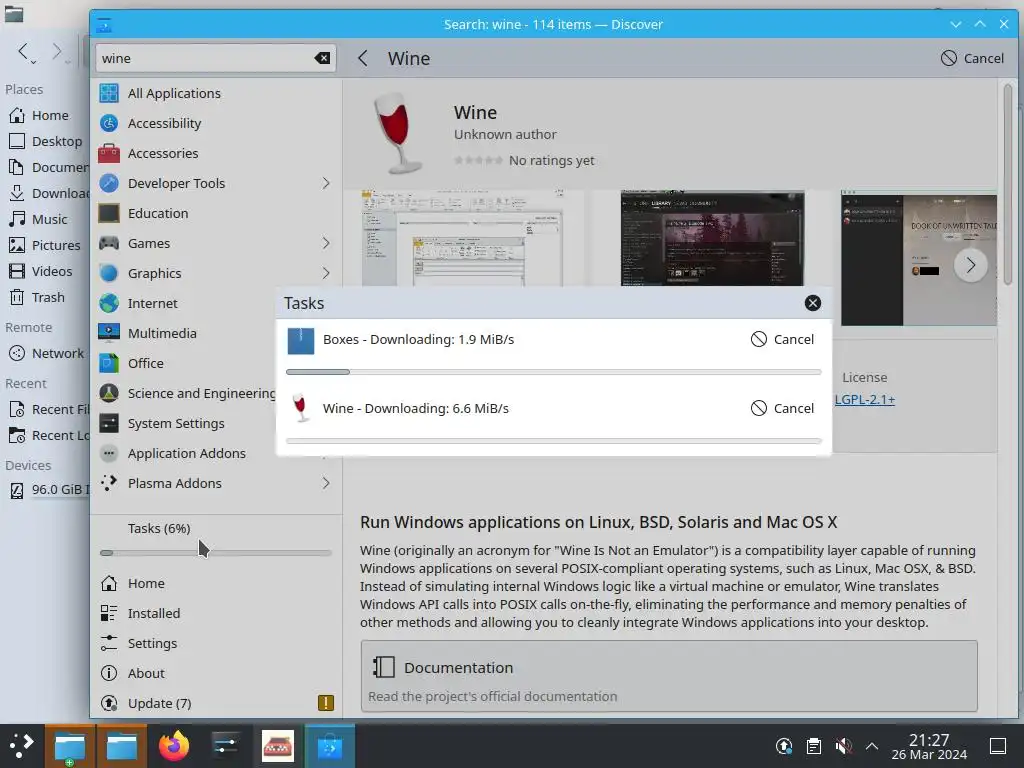Open the Internet category

[185, 304]
